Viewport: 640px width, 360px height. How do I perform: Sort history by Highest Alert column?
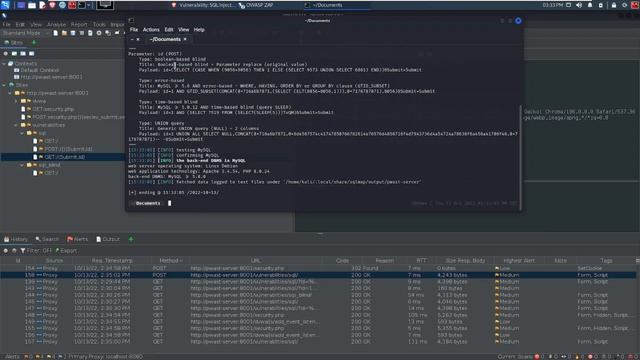point(519,260)
